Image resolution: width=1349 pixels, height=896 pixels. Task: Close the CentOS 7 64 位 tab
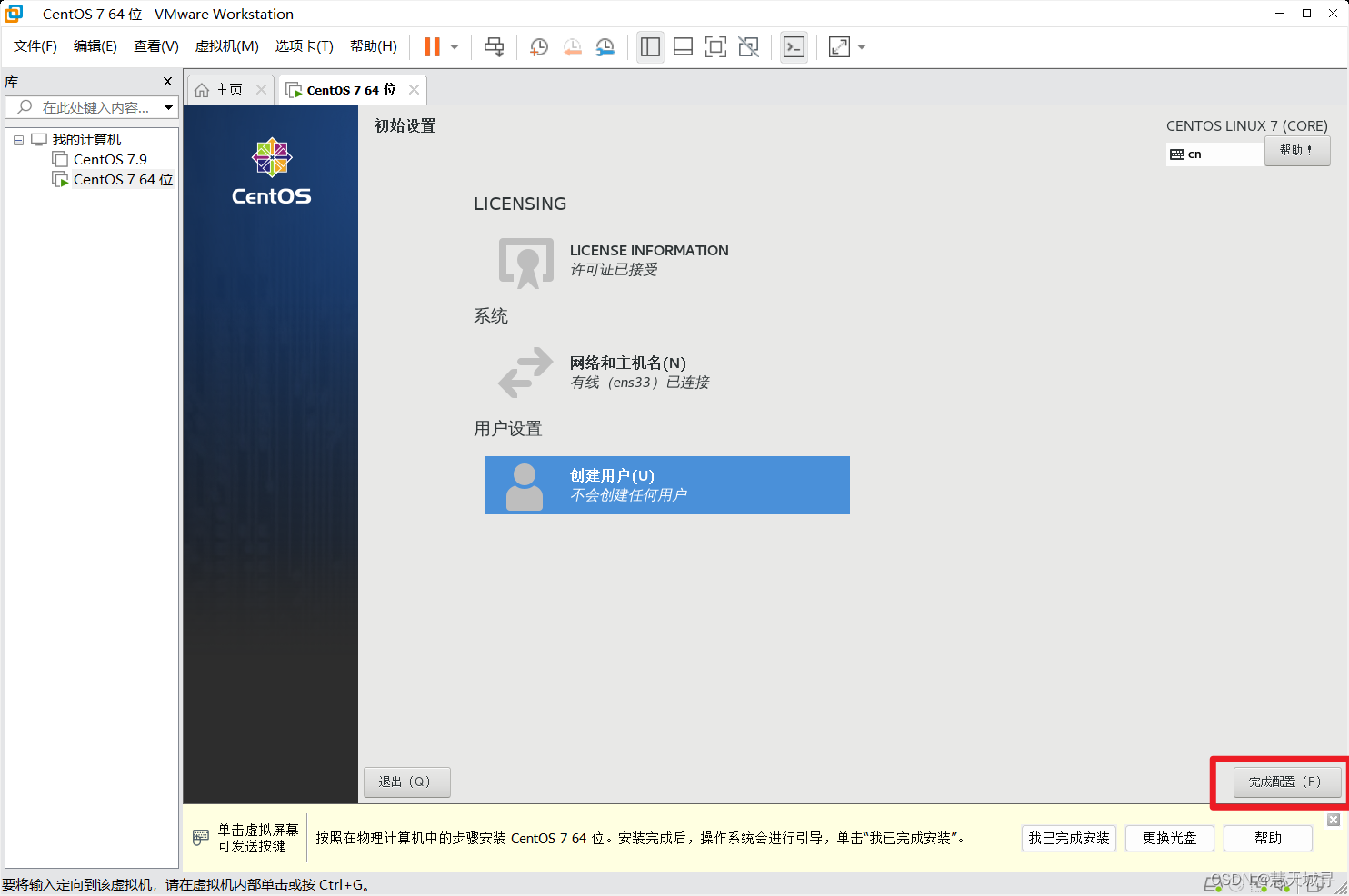tap(414, 89)
